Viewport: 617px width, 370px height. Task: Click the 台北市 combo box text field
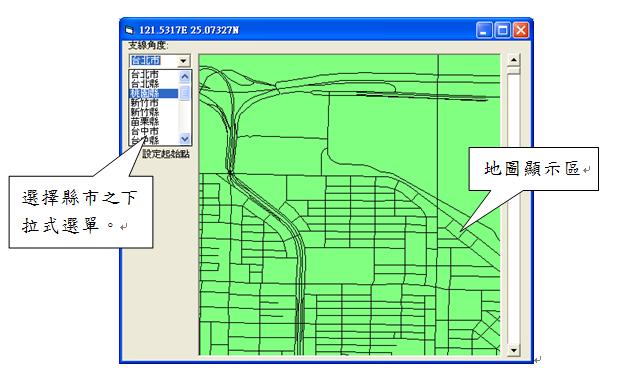pyautogui.click(x=153, y=61)
